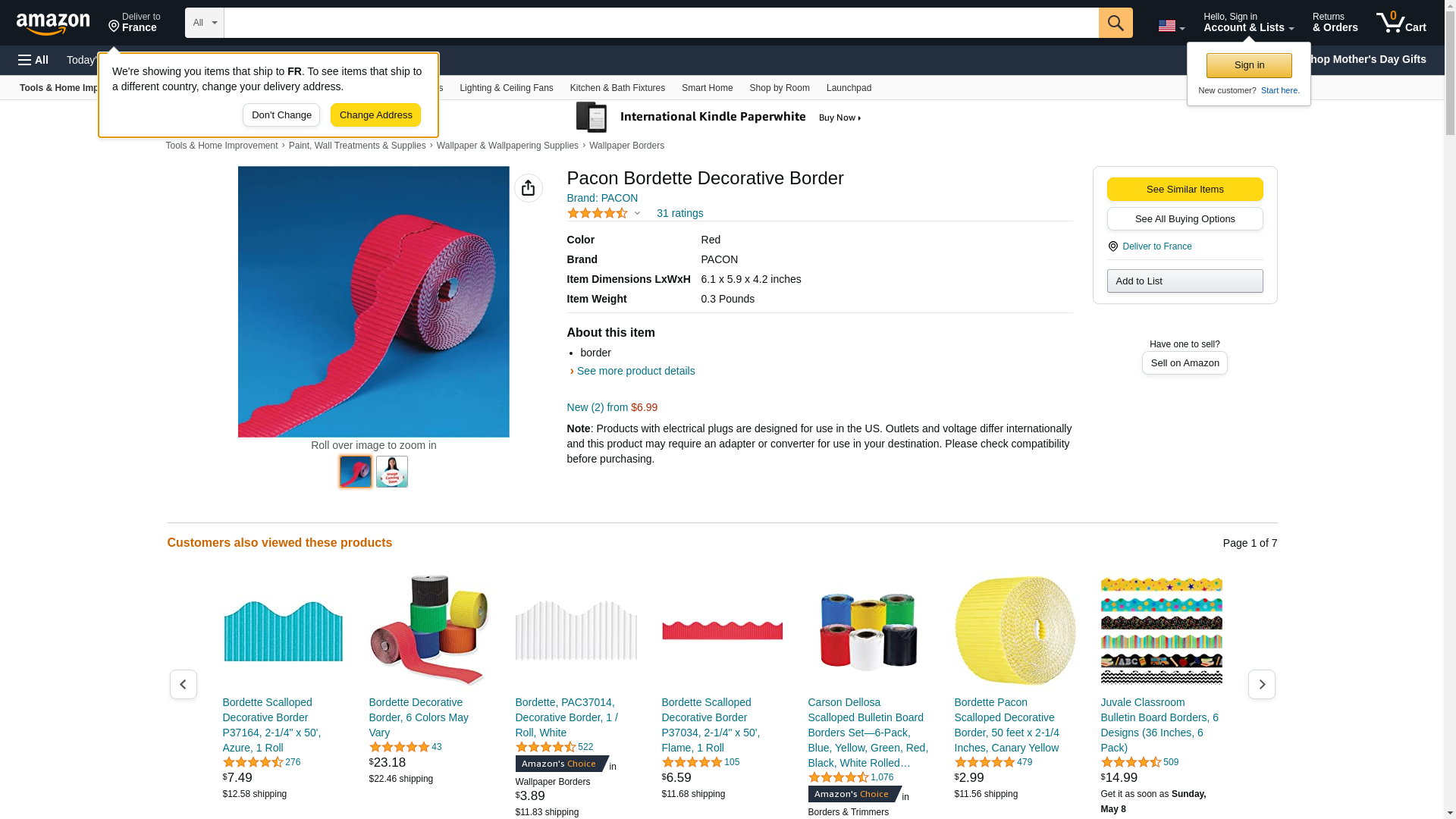The height and width of the screenshot is (819, 1456).
Task: Open the All hamburger menu
Action: tap(33, 60)
